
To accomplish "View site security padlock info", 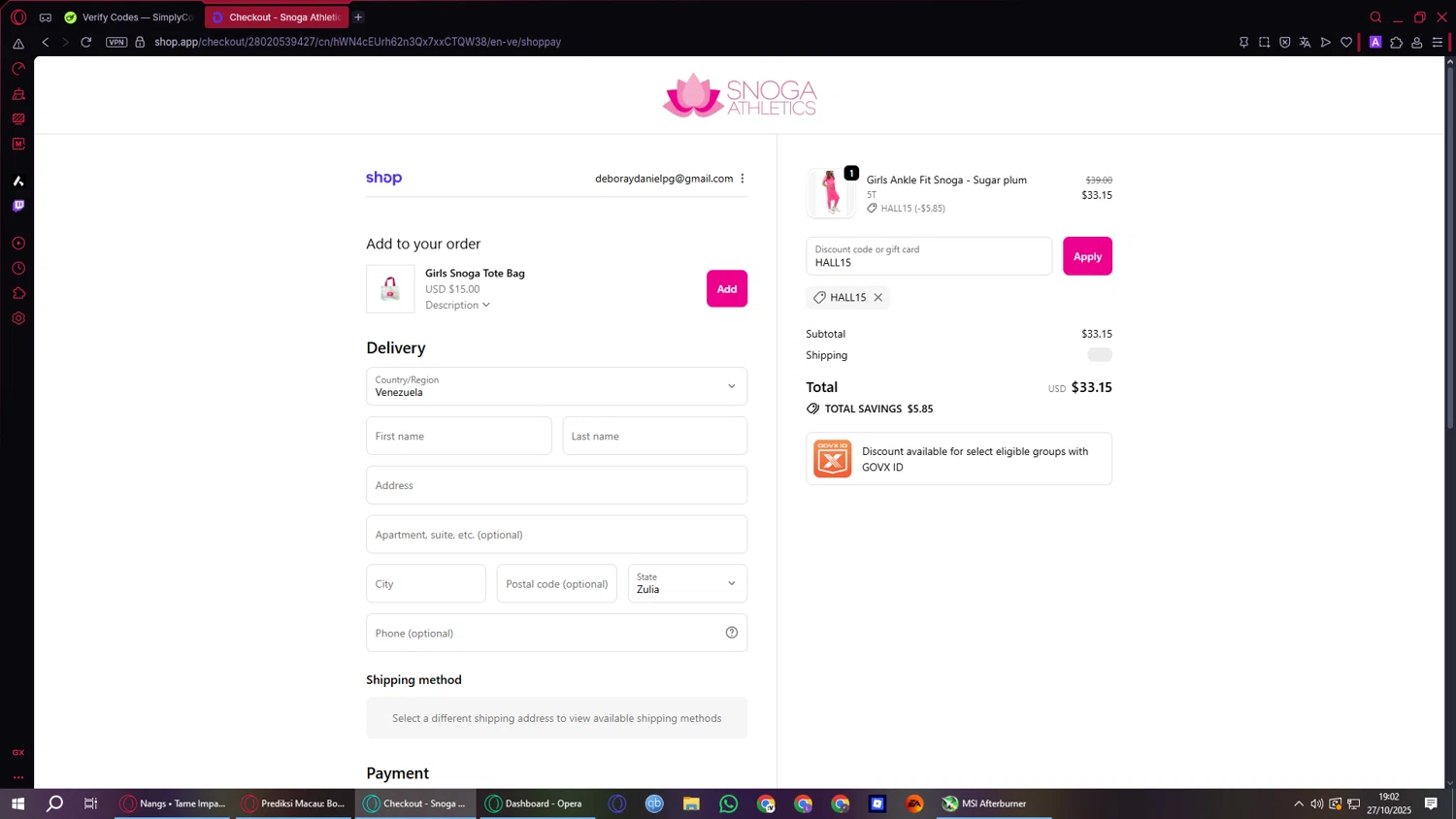I will tap(140, 42).
